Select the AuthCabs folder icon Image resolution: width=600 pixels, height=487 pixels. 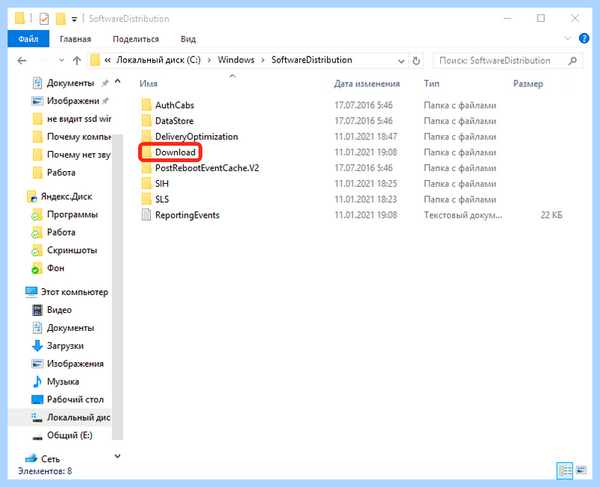[146, 105]
